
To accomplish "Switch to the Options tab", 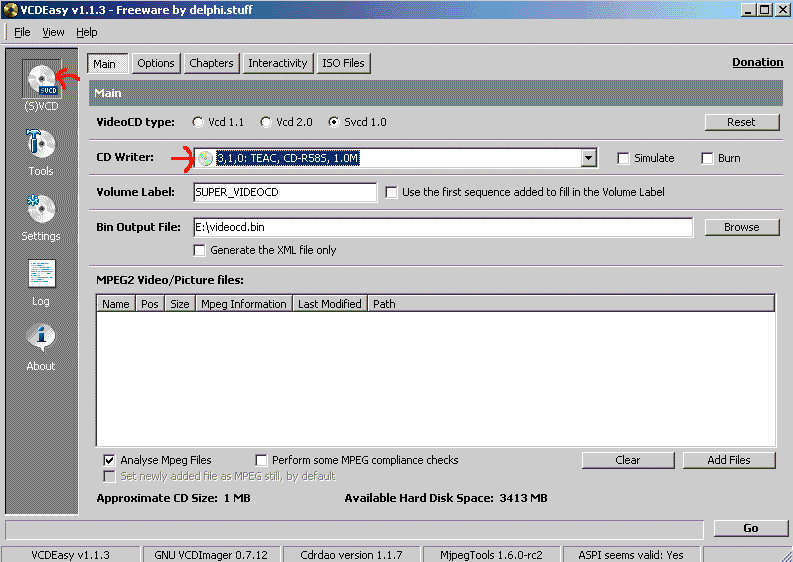I will click(156, 63).
